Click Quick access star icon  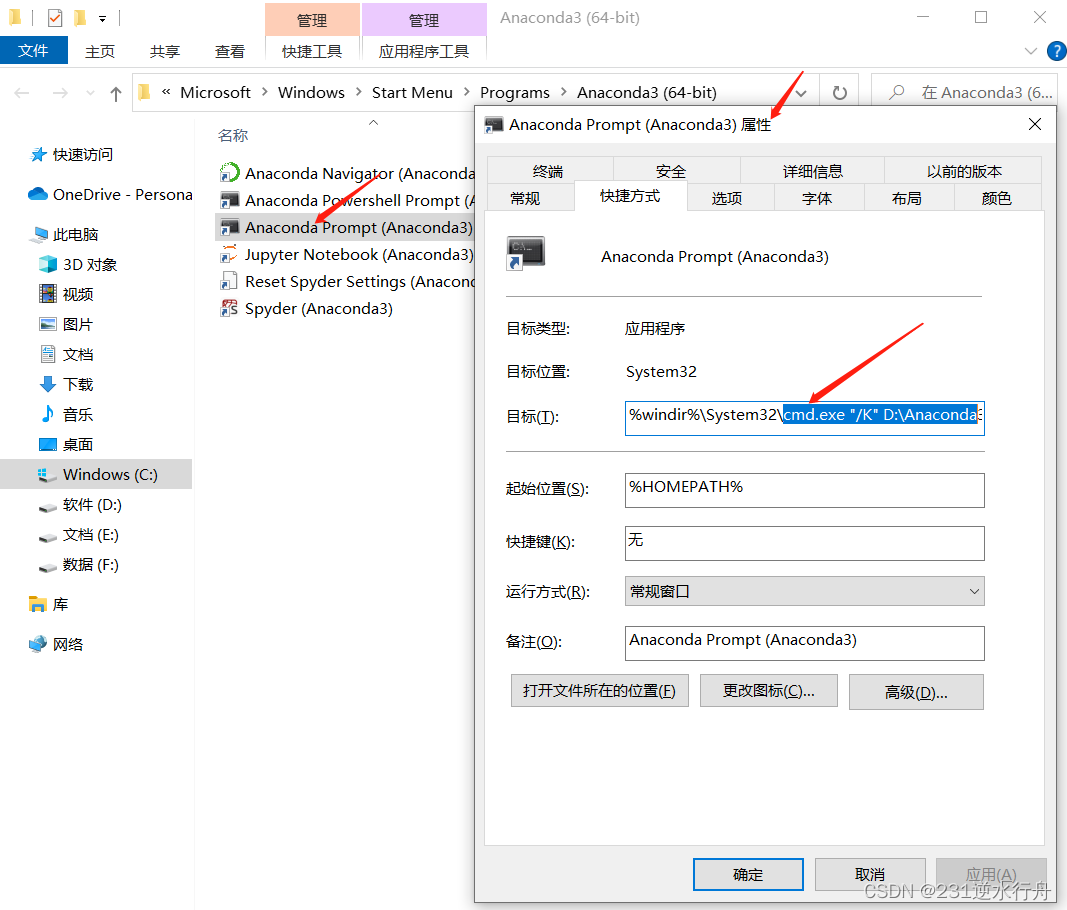pyautogui.click(x=38, y=155)
